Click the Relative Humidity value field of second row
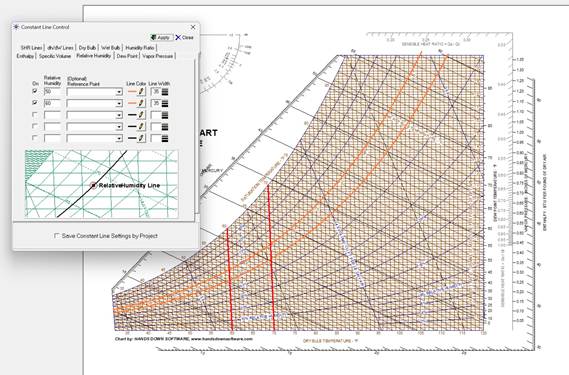 point(52,103)
